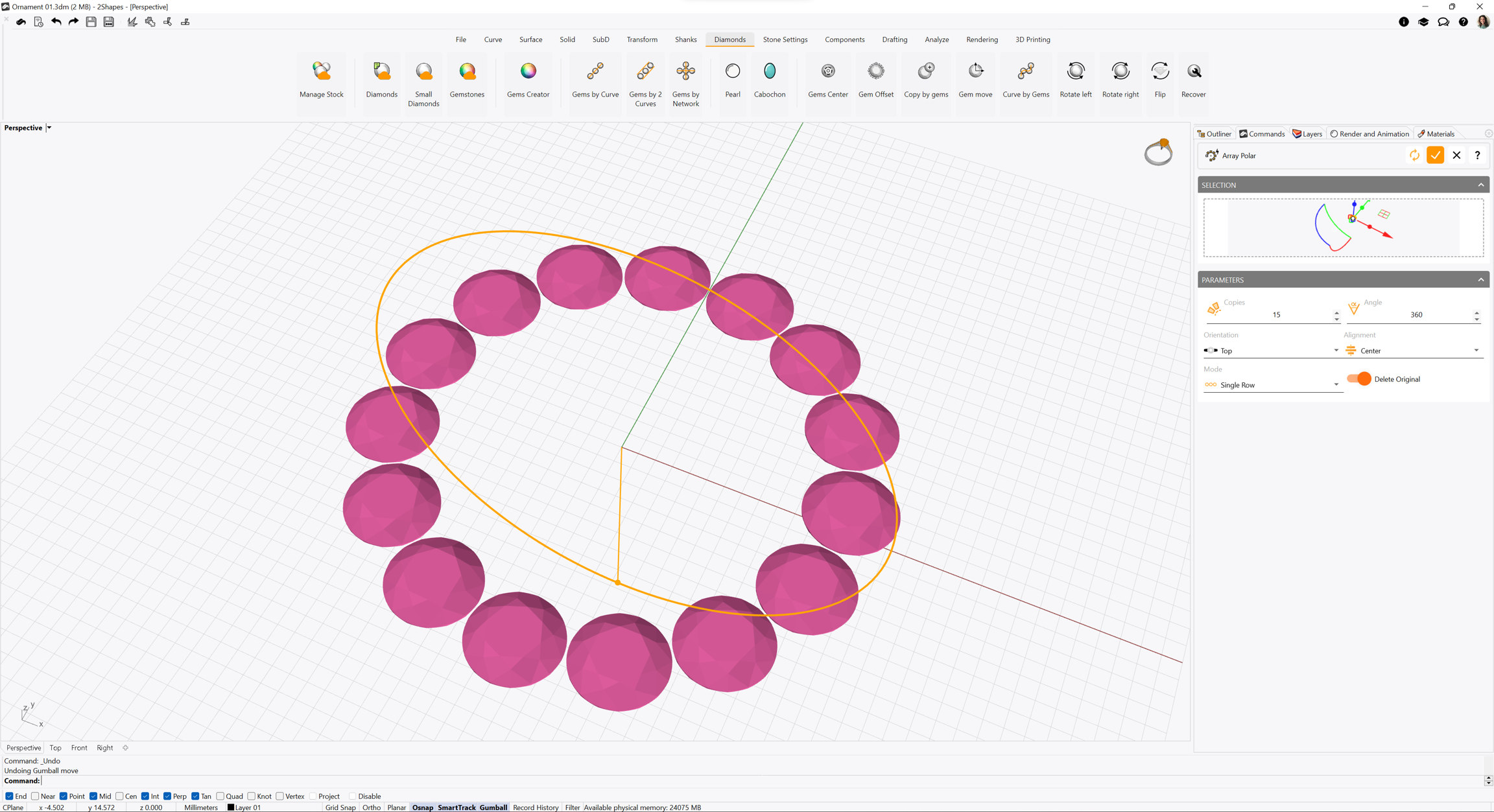Open the Mode Single Row dropdown
This screenshot has width=1494, height=812.
tap(1271, 385)
